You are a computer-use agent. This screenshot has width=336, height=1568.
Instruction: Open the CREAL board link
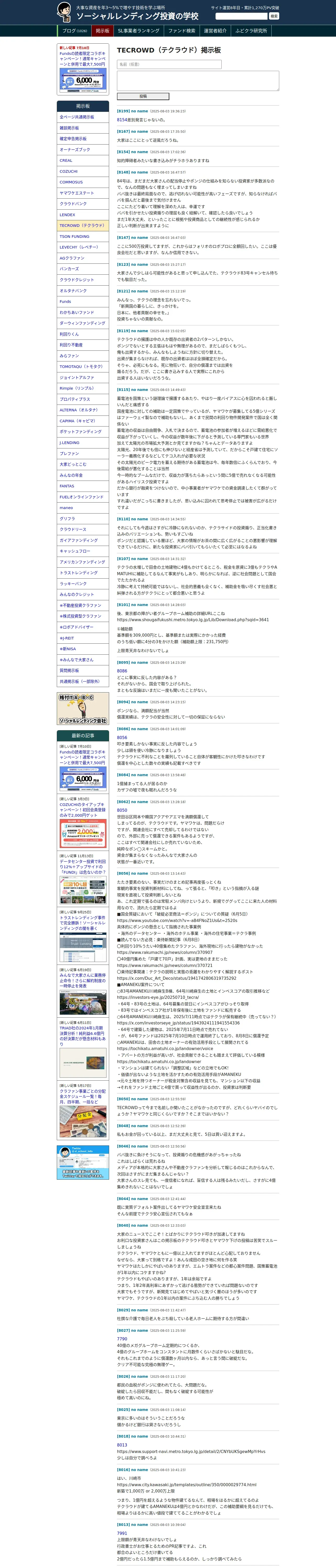(x=83, y=161)
